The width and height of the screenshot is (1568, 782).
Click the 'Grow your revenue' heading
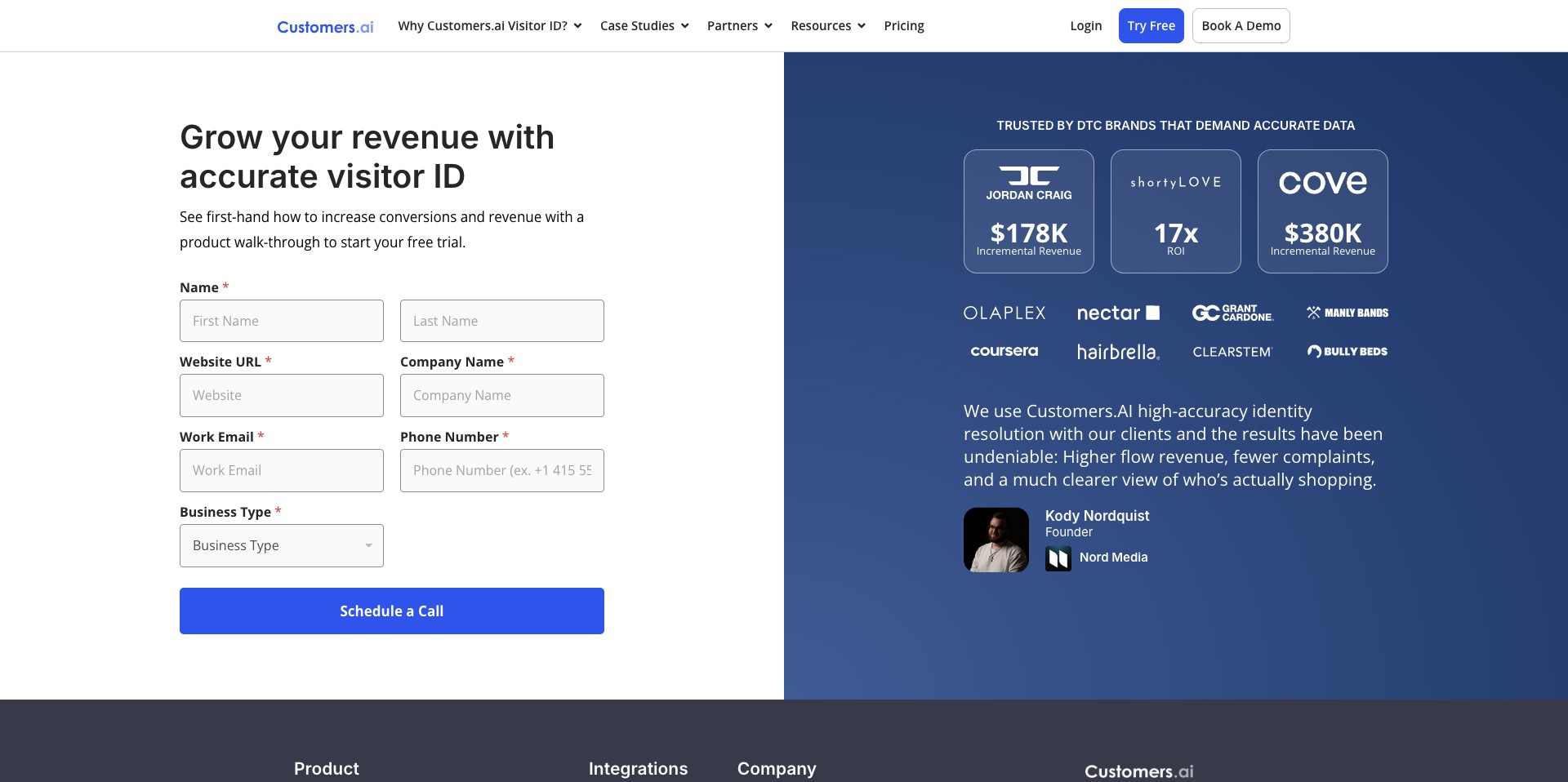[367, 157]
